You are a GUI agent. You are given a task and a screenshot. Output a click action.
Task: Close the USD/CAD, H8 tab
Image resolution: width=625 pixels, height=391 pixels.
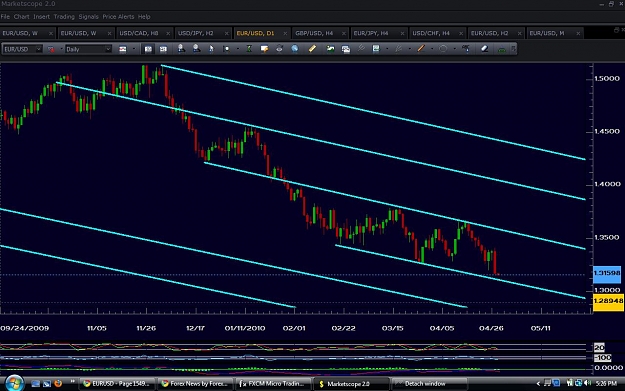tap(168, 33)
